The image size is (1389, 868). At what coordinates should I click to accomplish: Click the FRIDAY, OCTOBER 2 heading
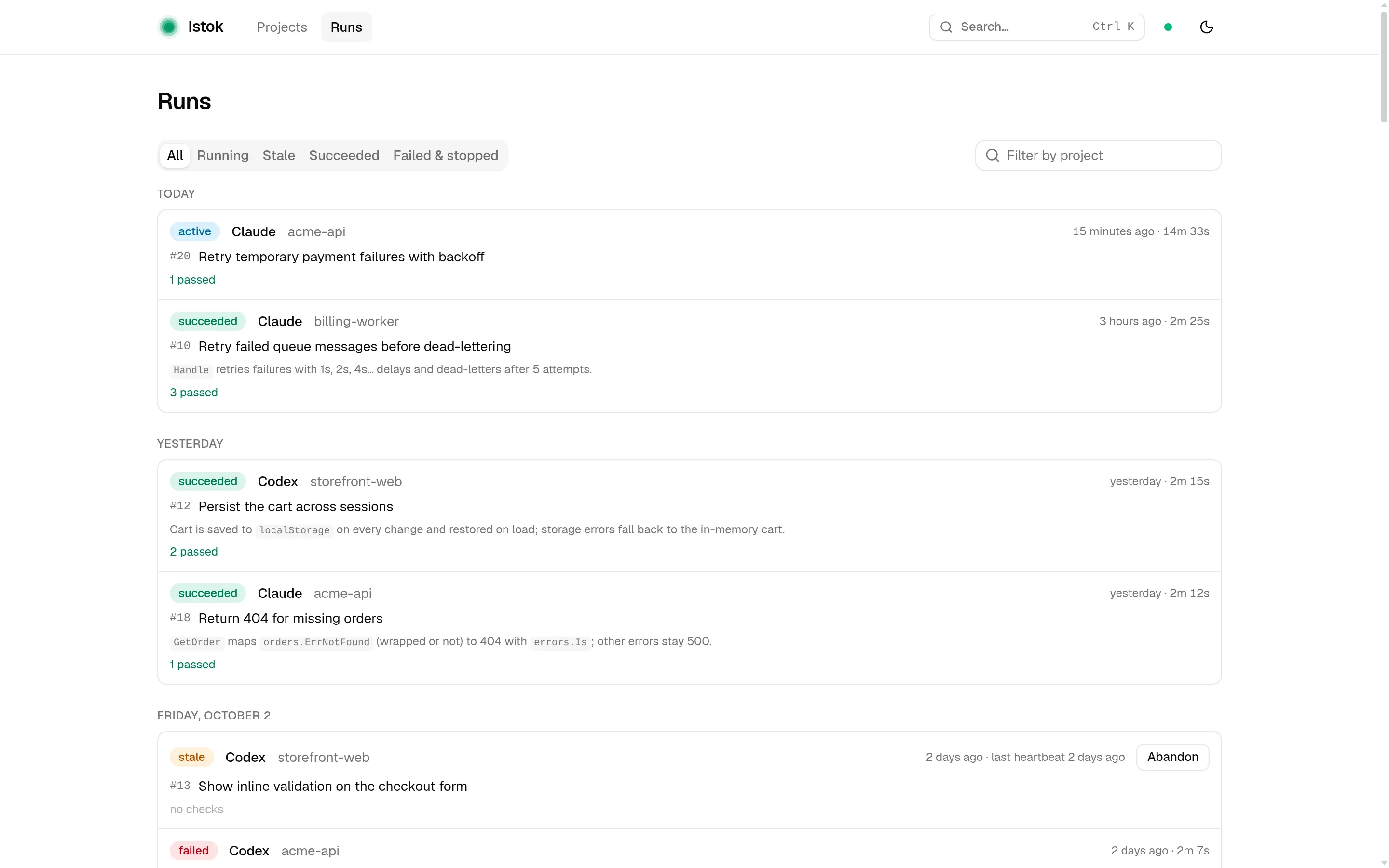pos(214,715)
